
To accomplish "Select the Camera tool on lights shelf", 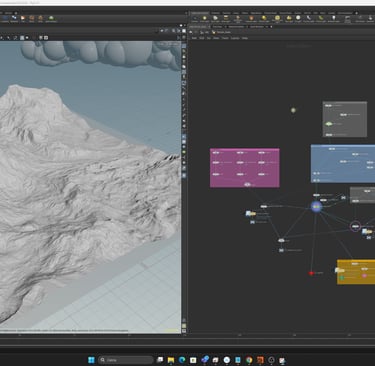I will [x=195, y=18].
